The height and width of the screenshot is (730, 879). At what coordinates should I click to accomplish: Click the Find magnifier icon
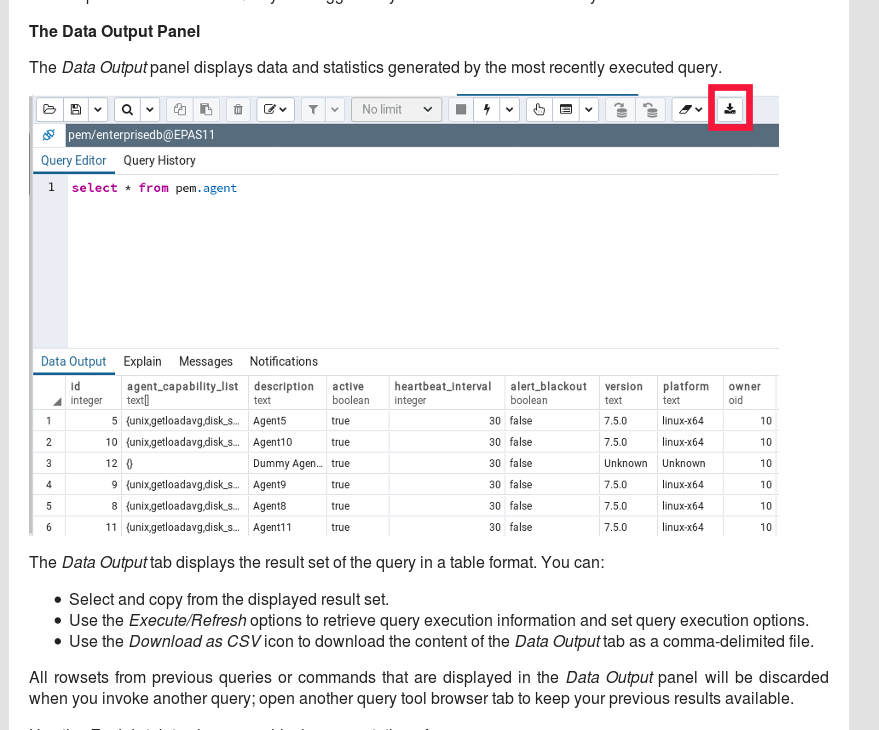127,109
